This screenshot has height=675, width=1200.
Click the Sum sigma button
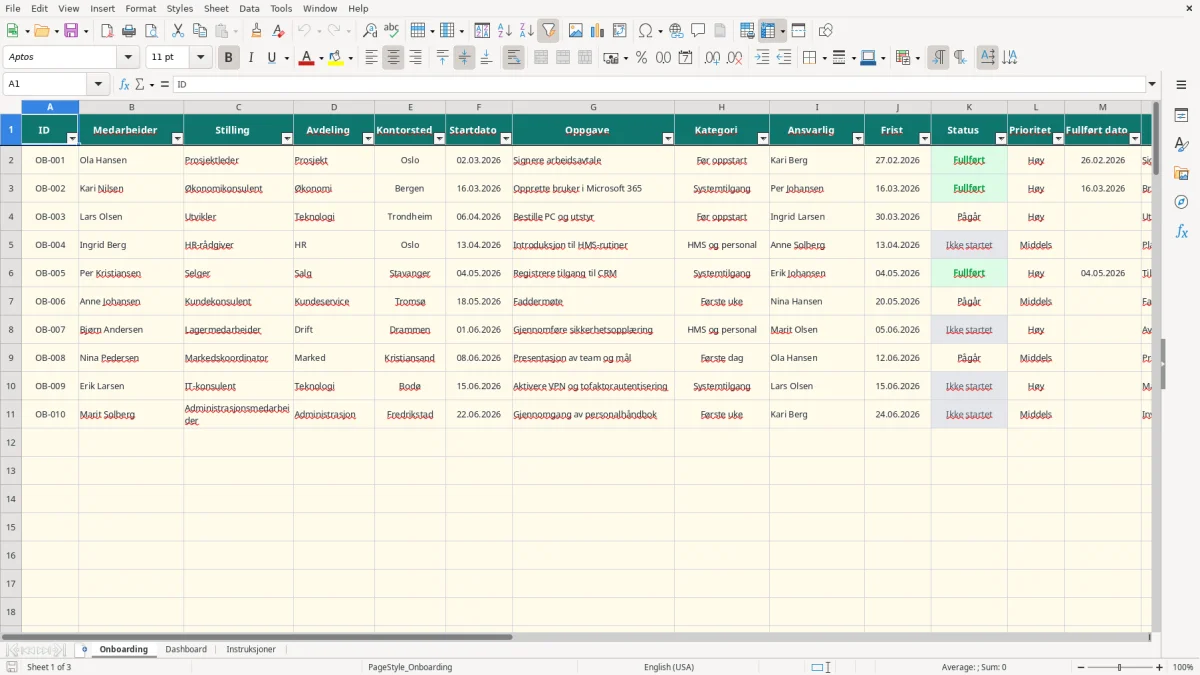click(139, 85)
